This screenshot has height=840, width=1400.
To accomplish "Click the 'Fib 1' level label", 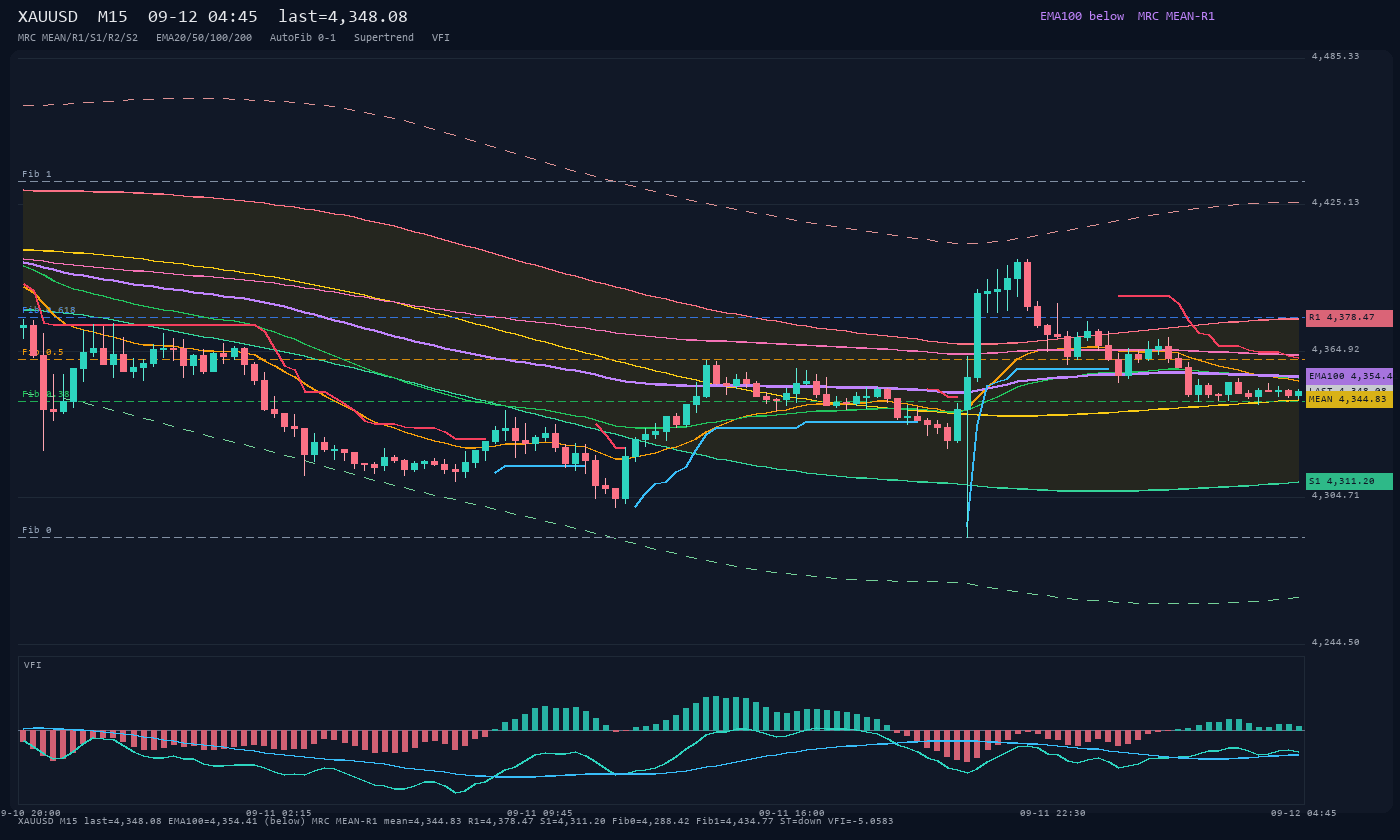I will [x=37, y=174].
